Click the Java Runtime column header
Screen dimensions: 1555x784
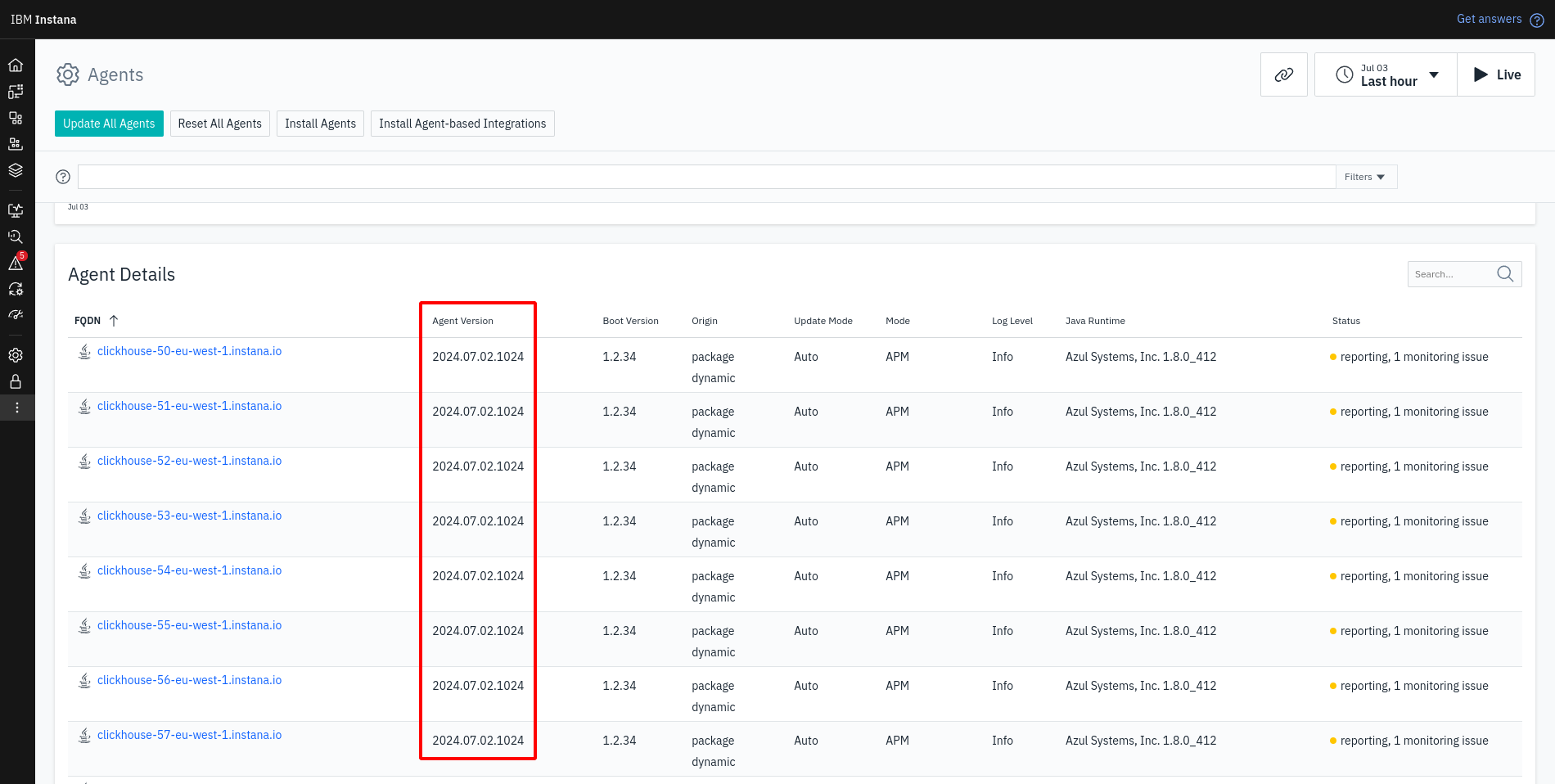click(x=1095, y=321)
